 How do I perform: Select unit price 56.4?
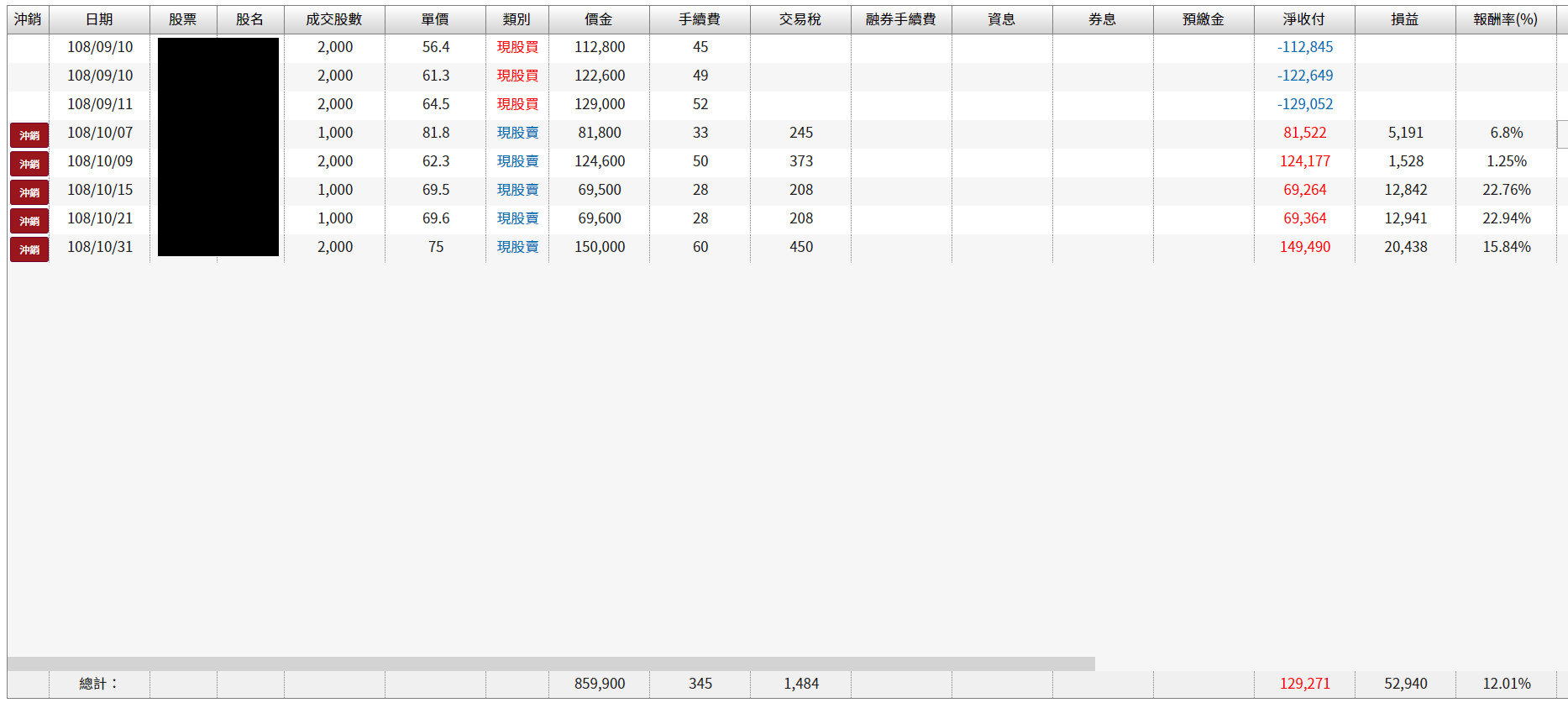click(x=436, y=47)
